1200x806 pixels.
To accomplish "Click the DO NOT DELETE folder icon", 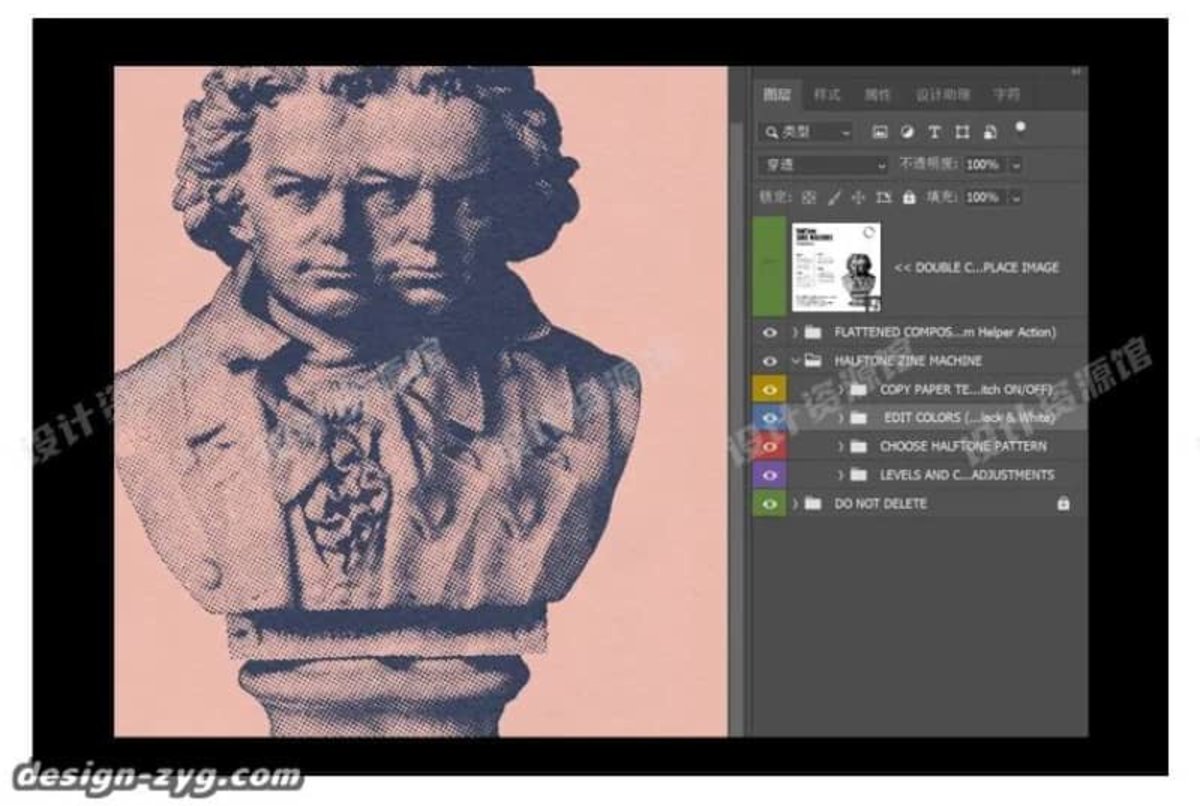I will [x=813, y=504].
